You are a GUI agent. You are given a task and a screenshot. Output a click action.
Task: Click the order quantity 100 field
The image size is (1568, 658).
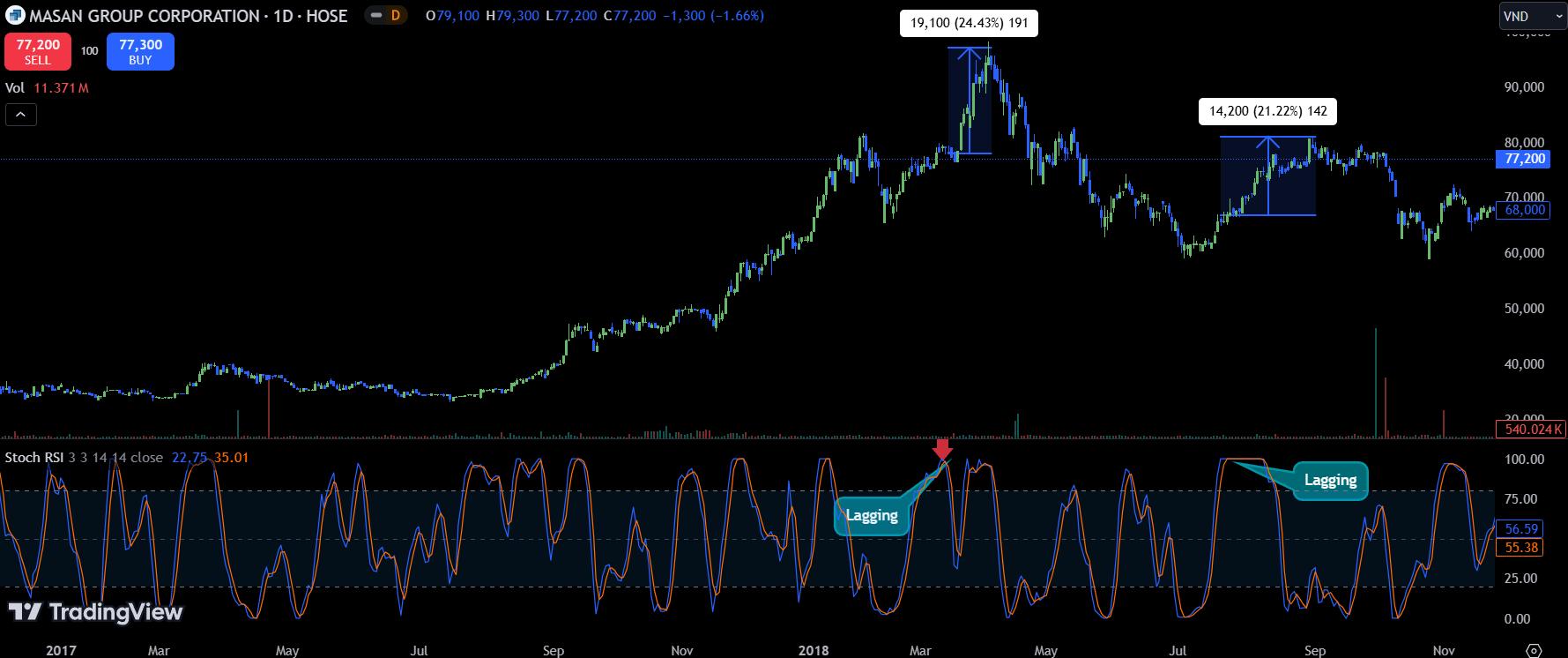click(x=89, y=51)
